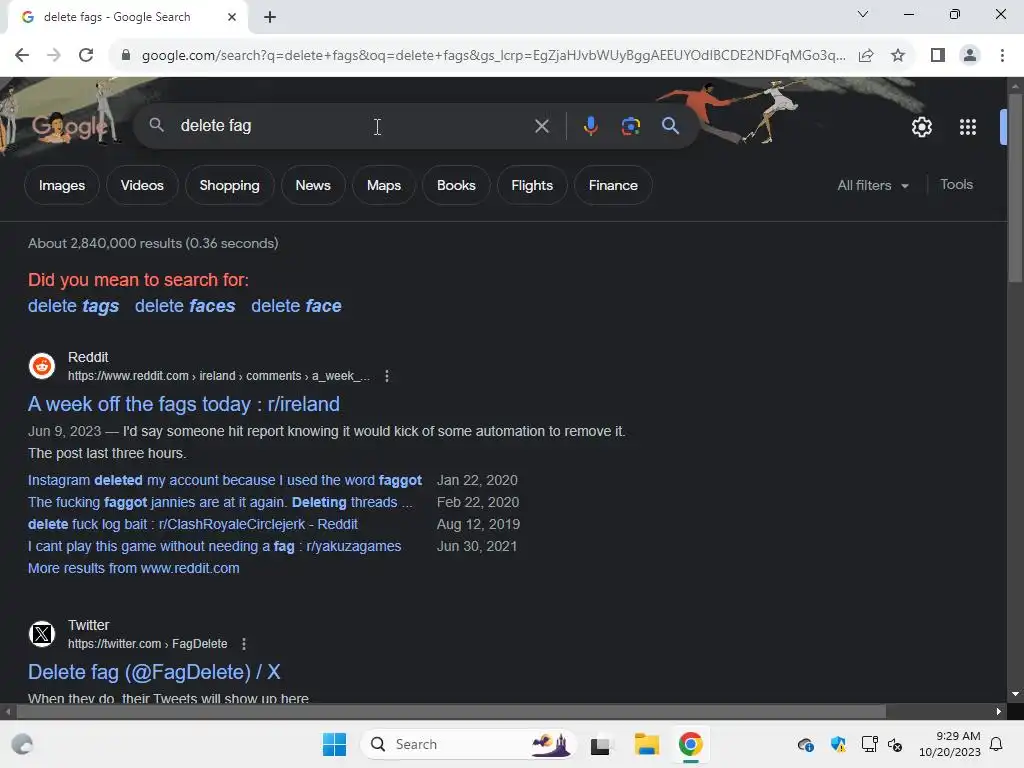The height and width of the screenshot is (768, 1024).
Task: Open 'More results from www.reddit.com'
Action: (x=133, y=568)
